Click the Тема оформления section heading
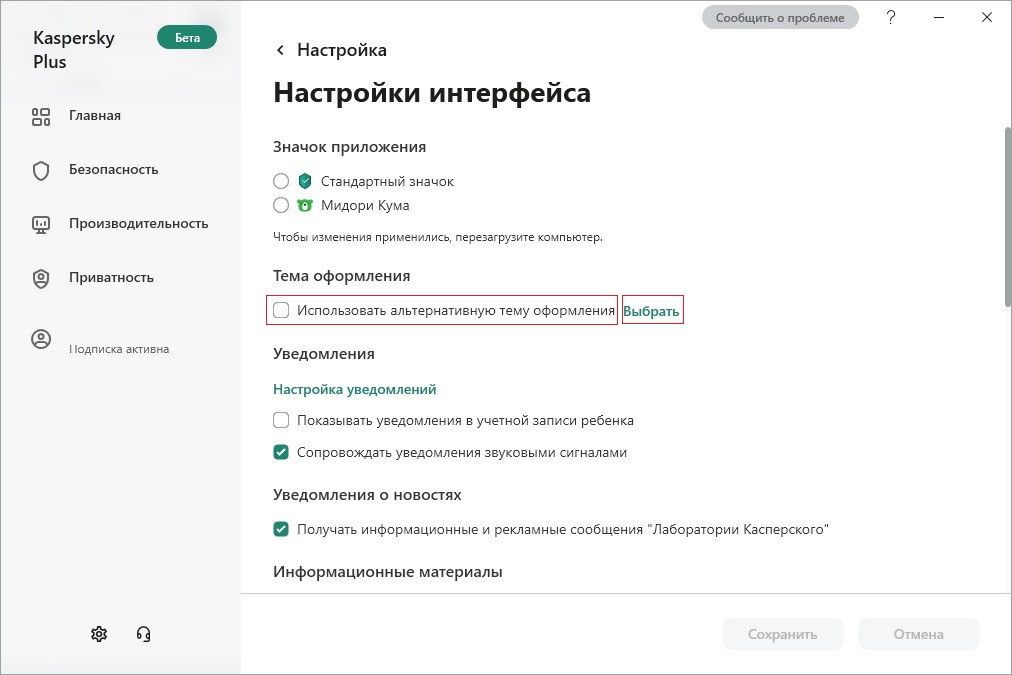Image resolution: width=1012 pixels, height=675 pixels. [341, 276]
